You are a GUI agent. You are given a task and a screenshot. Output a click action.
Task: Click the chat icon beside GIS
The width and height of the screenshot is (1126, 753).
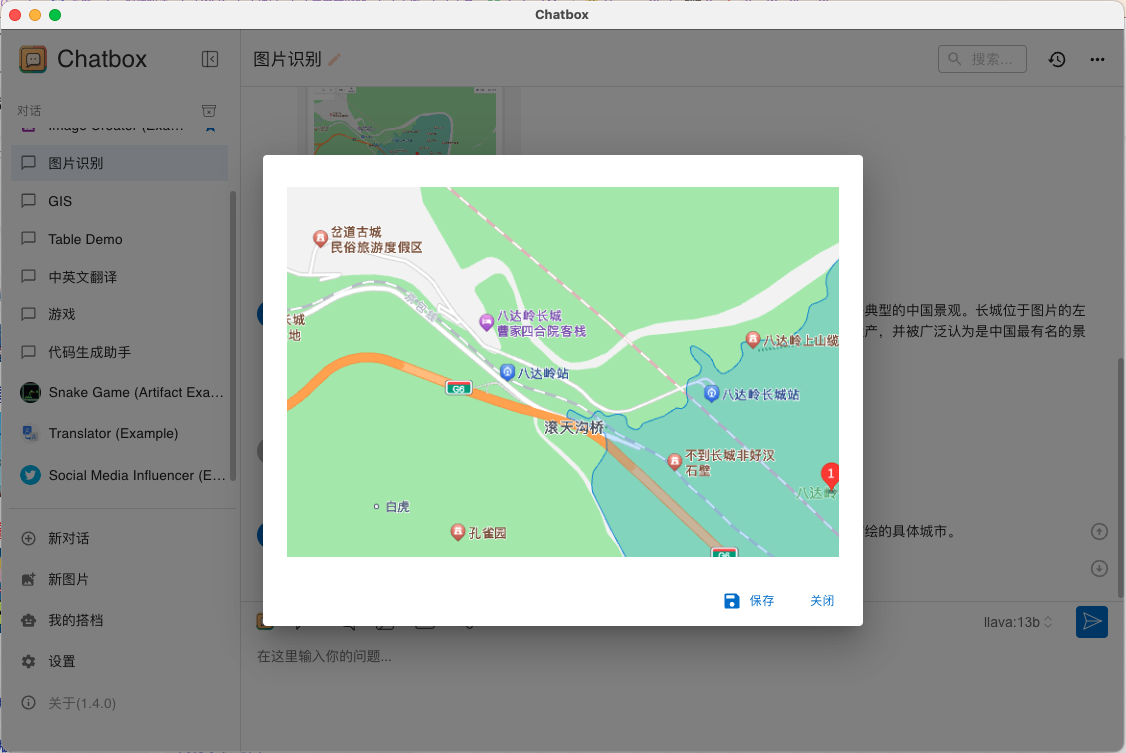click(x=29, y=200)
